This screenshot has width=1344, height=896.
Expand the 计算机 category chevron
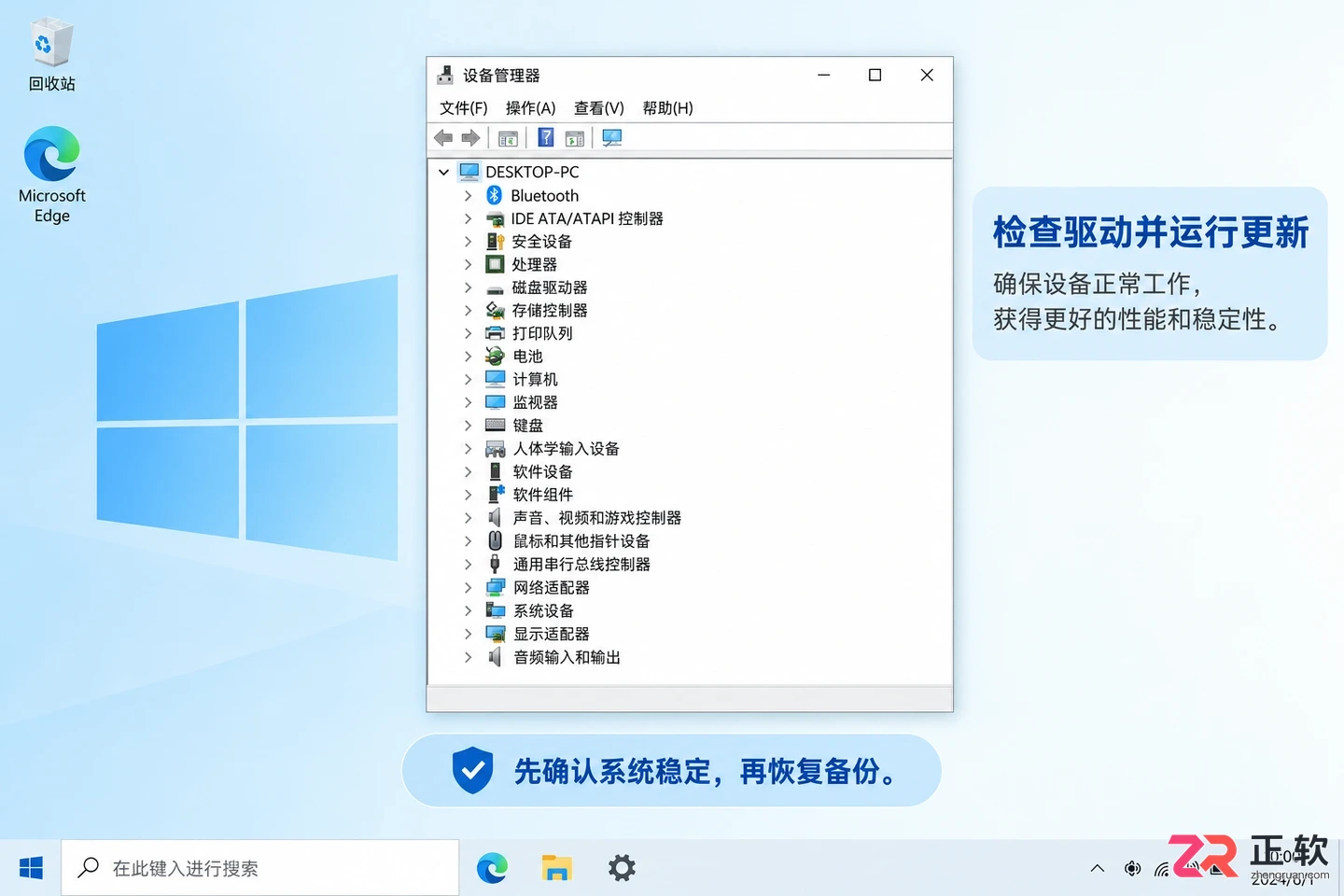click(469, 380)
